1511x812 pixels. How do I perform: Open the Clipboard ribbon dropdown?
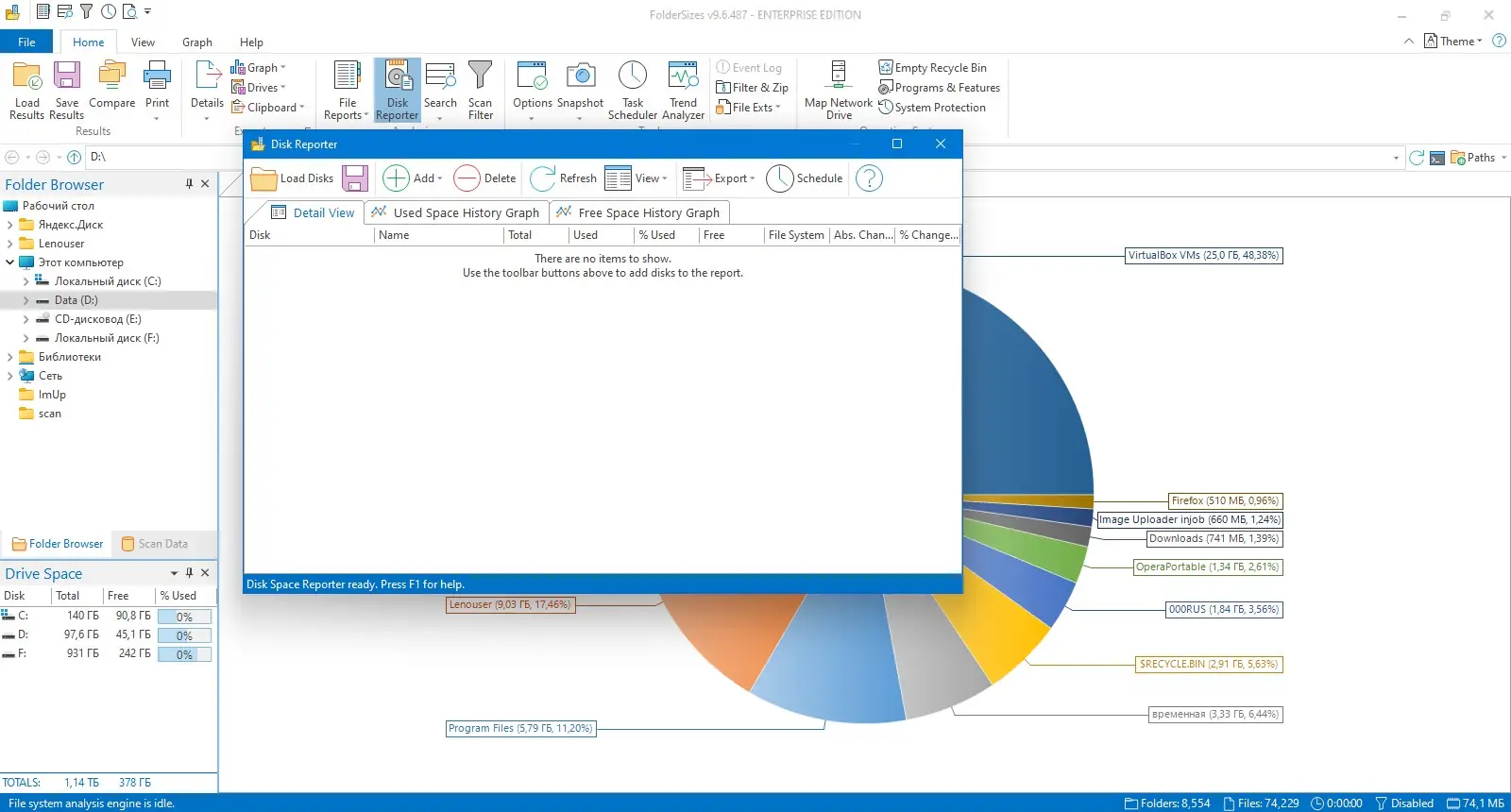tap(268, 108)
